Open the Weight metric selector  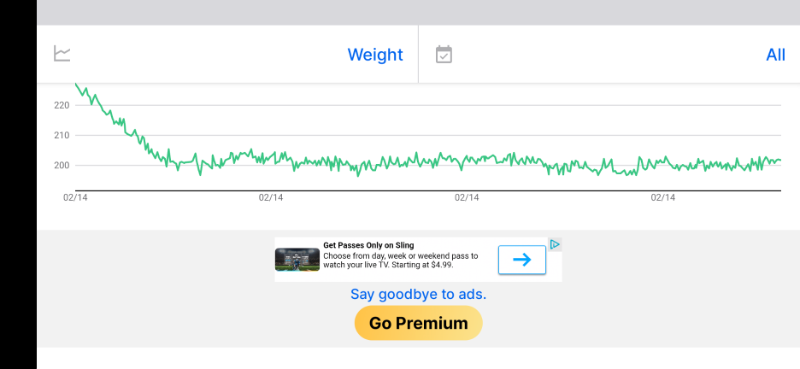(375, 55)
